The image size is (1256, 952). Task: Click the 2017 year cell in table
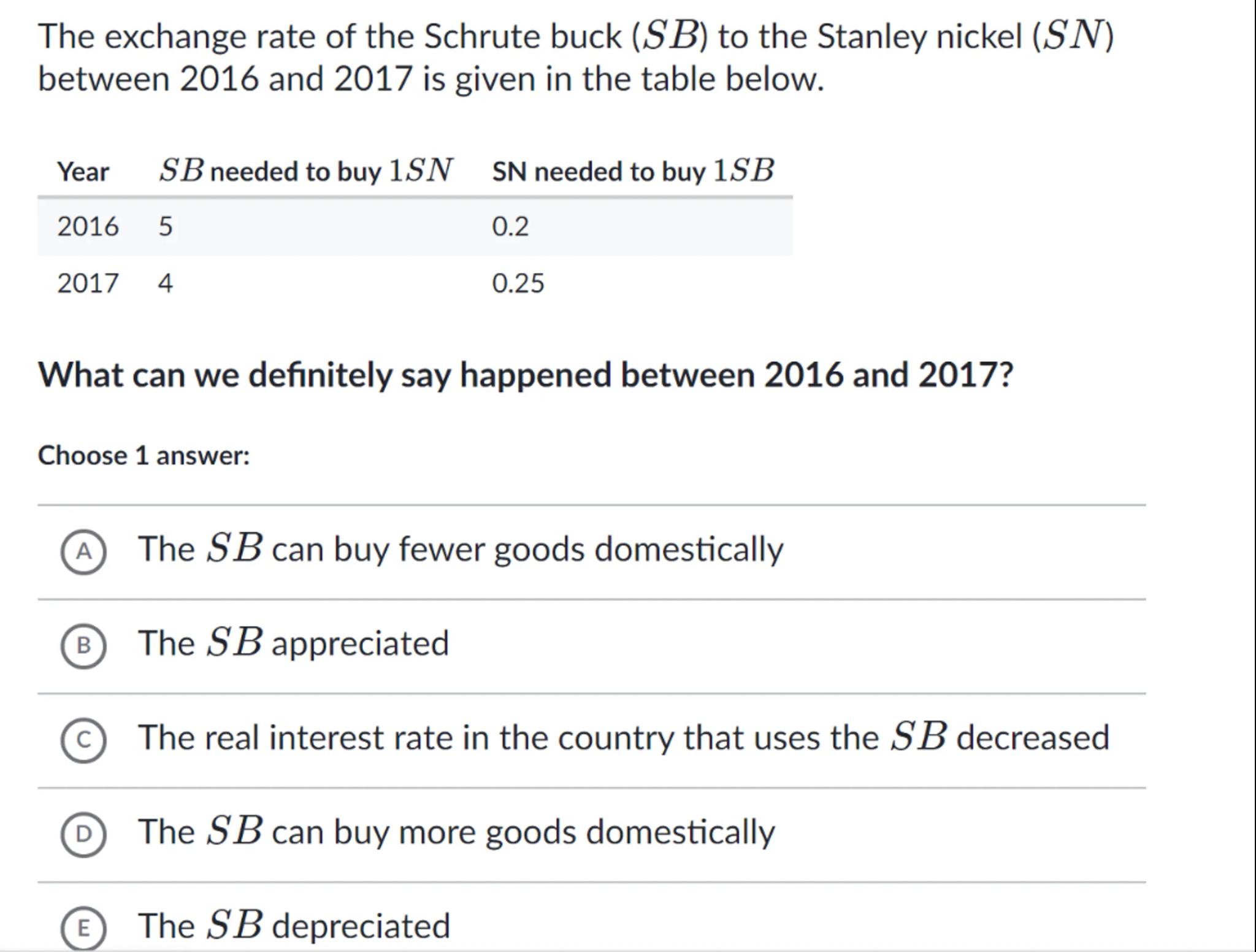[88, 283]
